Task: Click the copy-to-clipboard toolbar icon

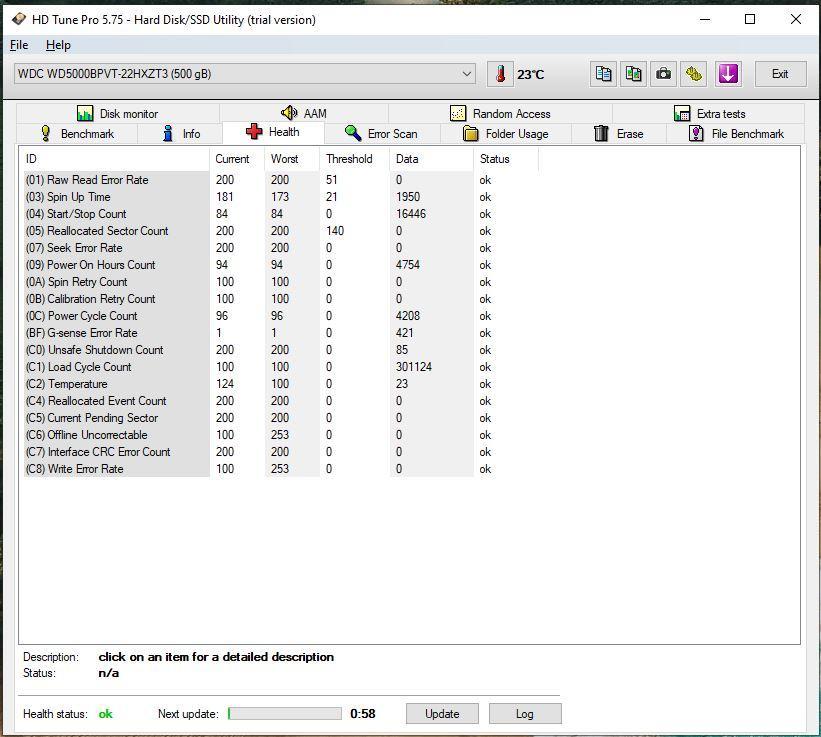Action: pyautogui.click(x=603, y=74)
